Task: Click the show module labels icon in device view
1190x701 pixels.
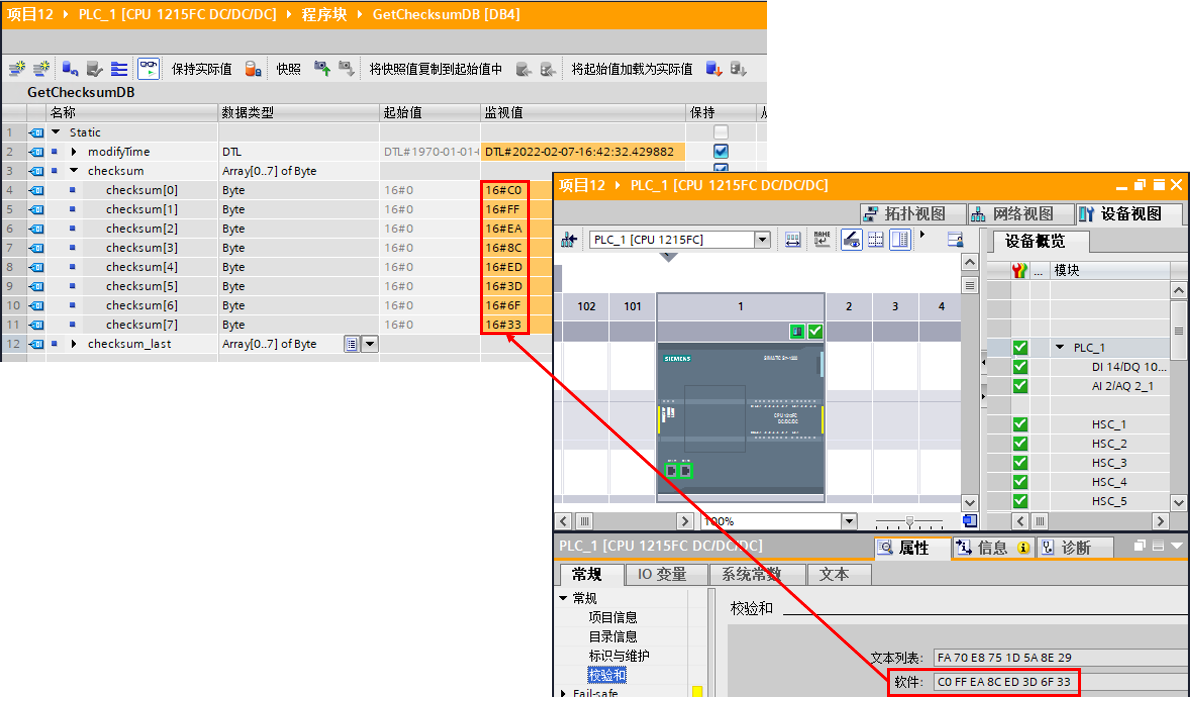Action: click(x=821, y=240)
